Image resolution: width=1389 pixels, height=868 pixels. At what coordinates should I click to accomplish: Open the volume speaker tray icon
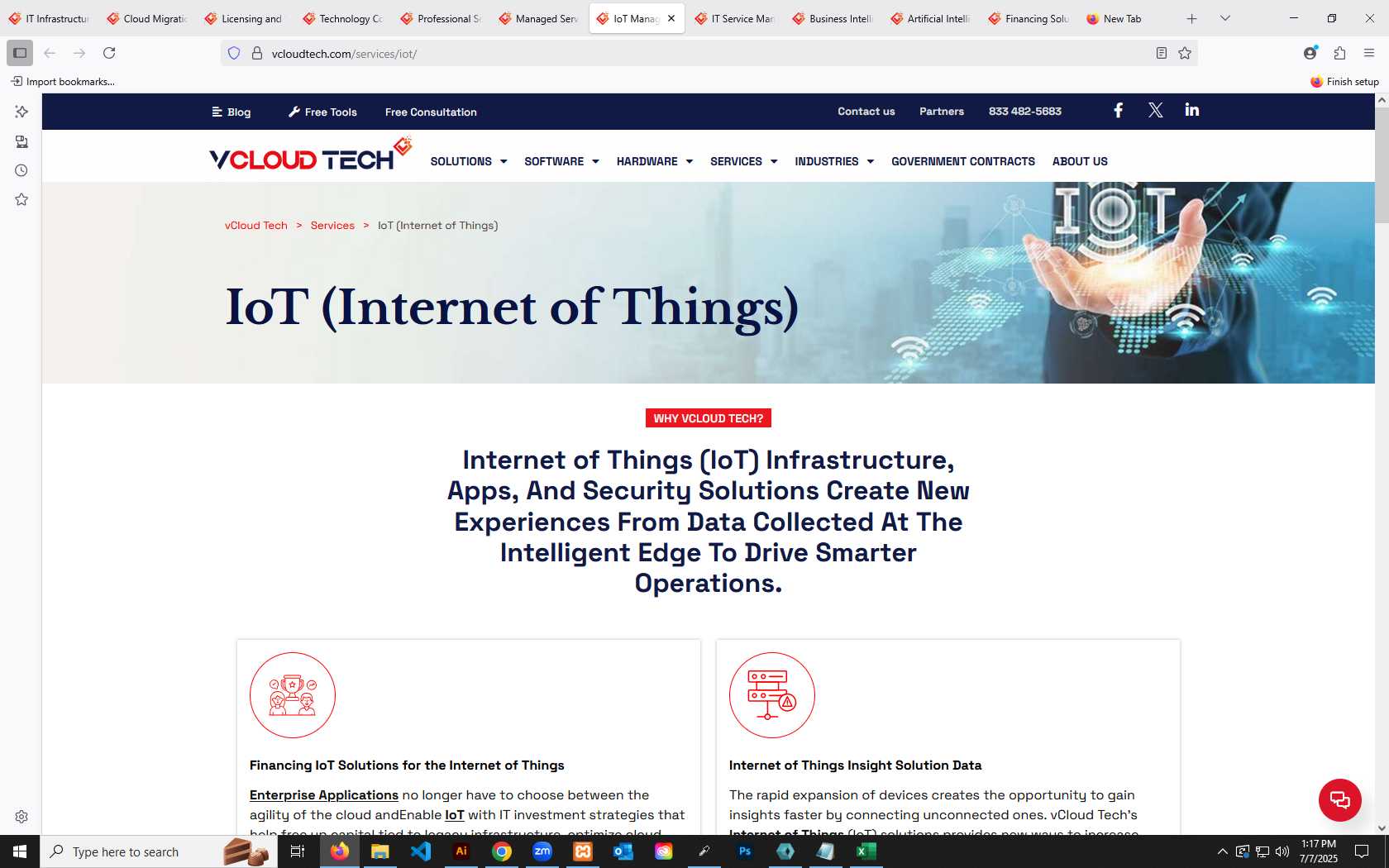click(x=1282, y=851)
